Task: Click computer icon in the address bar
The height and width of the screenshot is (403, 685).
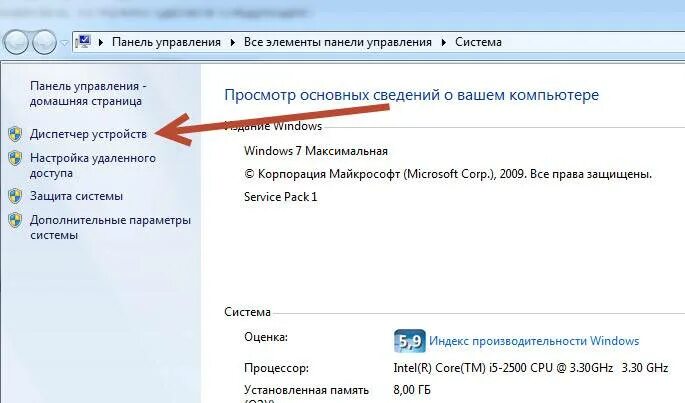Action: 83,42
